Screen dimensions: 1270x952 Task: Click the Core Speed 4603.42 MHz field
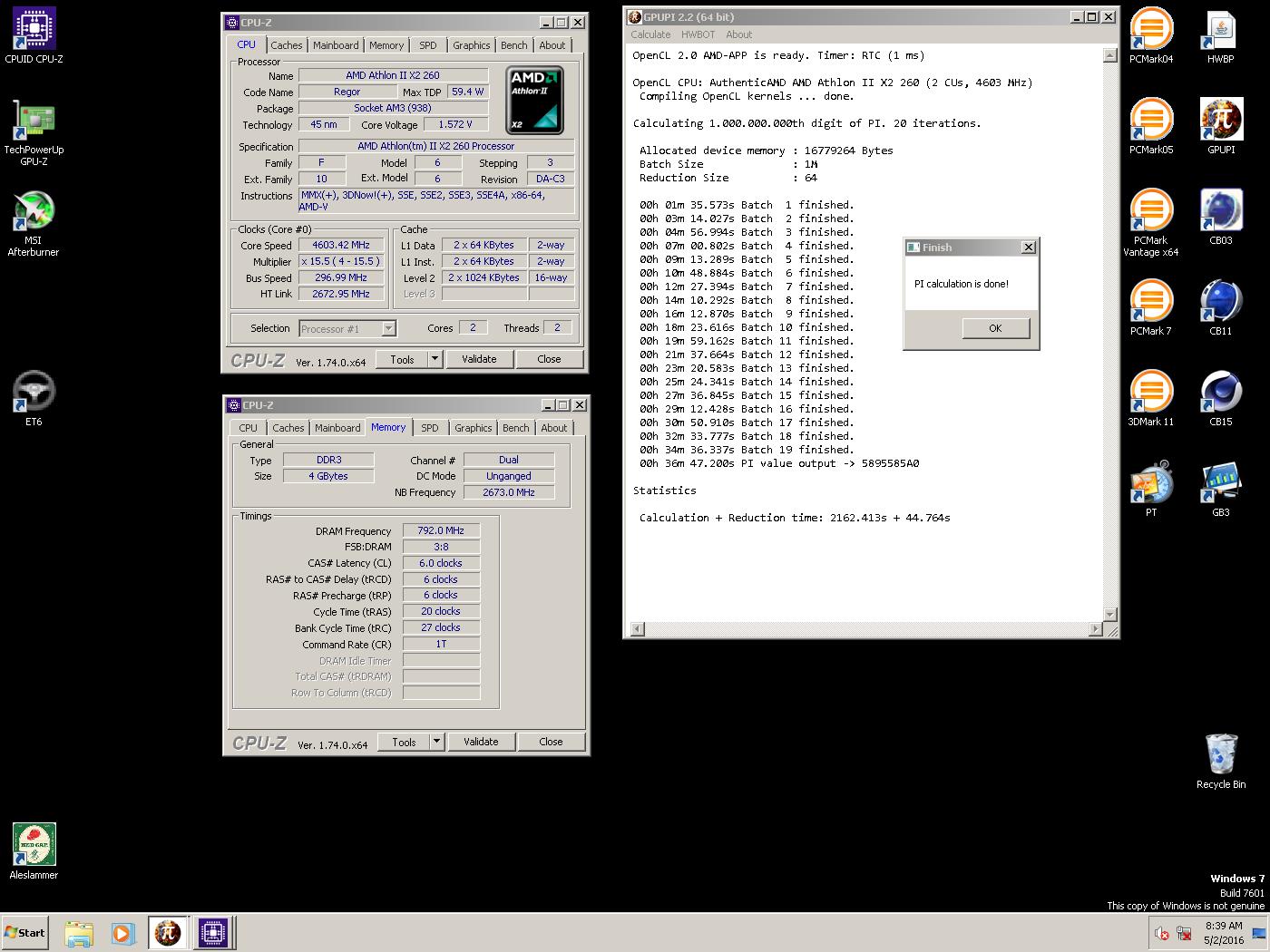341,245
